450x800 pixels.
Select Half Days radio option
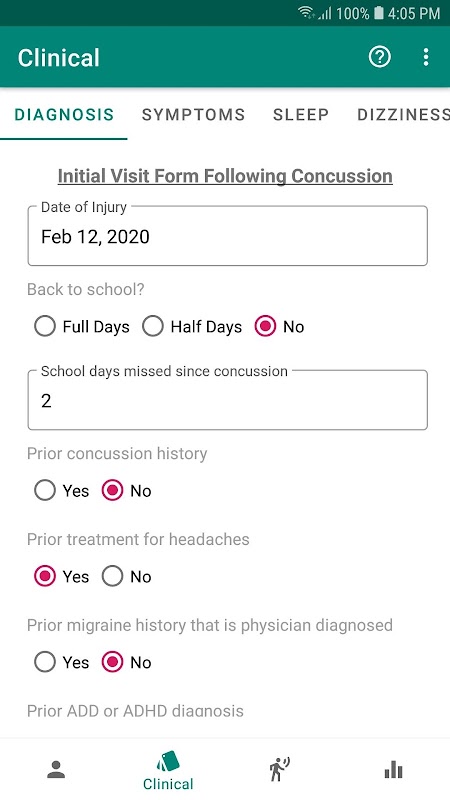(x=192, y=327)
